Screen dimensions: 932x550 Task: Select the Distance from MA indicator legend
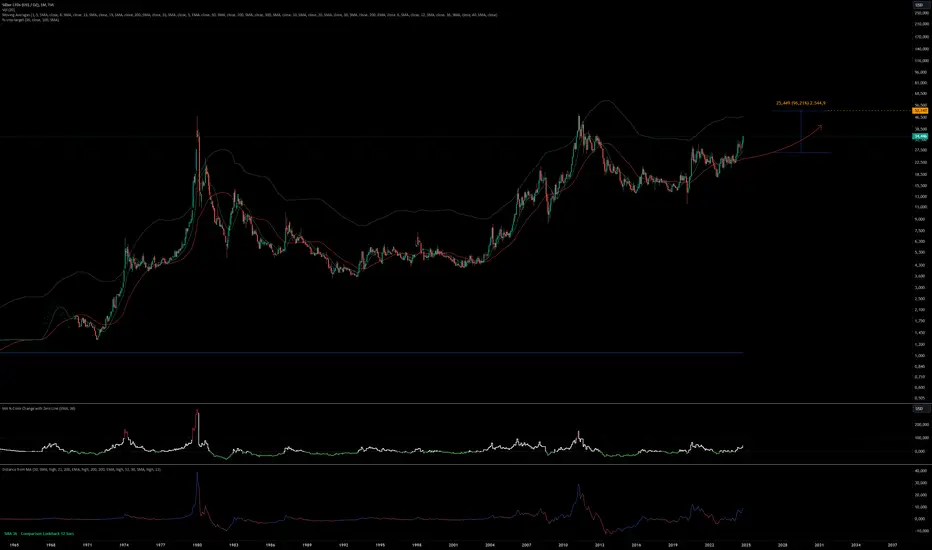81,469
